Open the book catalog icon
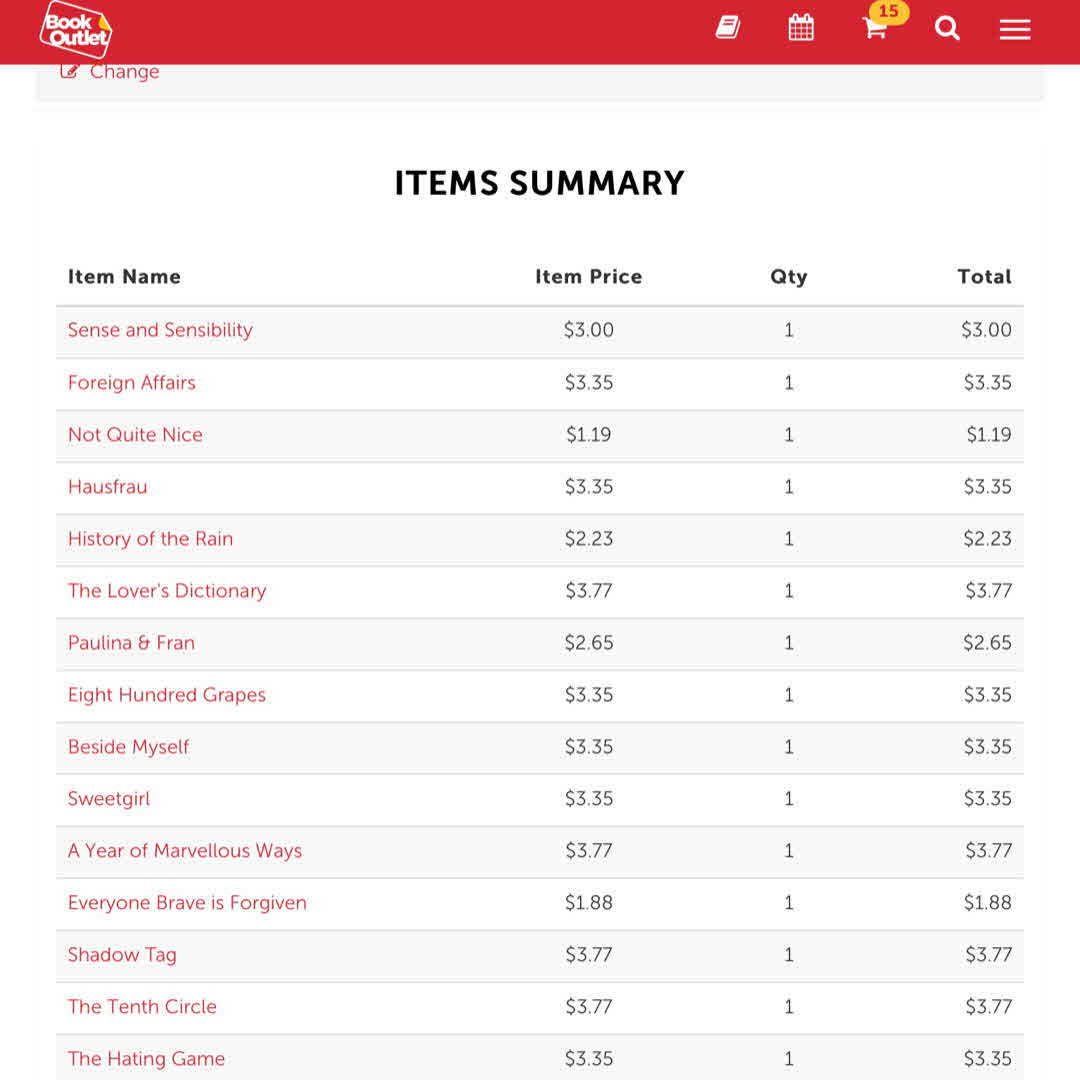The width and height of the screenshot is (1080, 1080). [728, 28]
